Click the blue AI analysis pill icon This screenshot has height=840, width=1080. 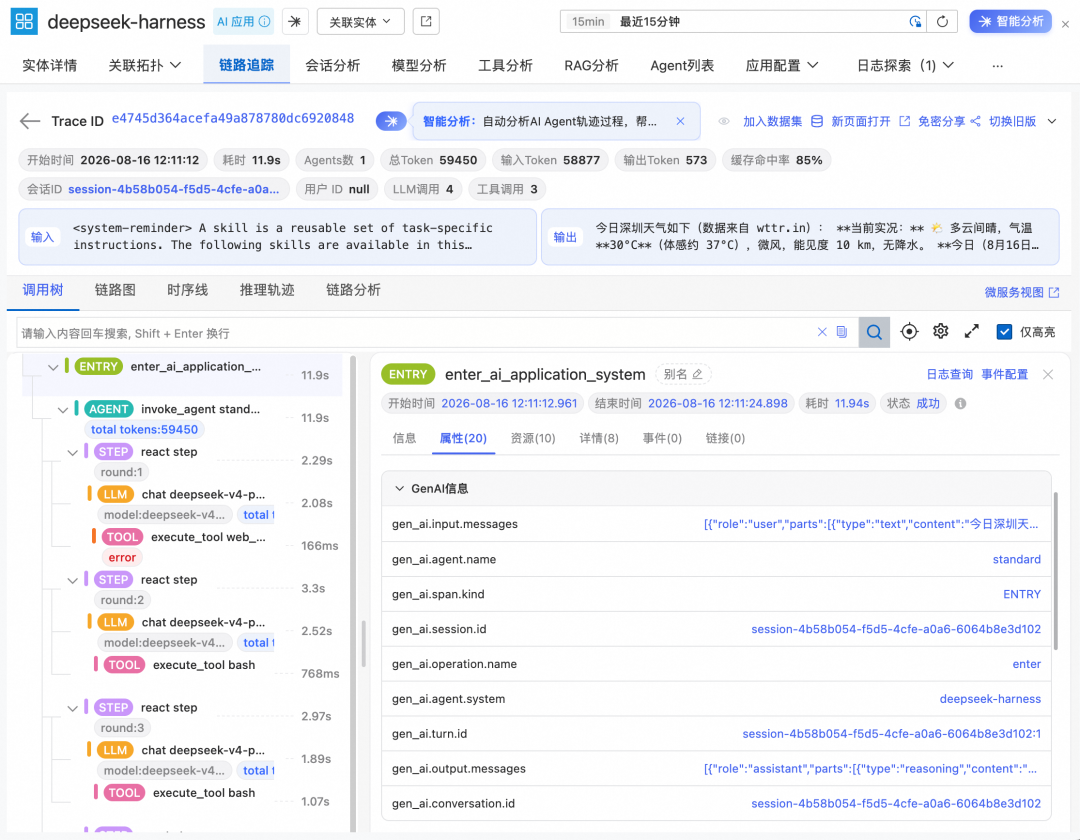pyautogui.click(x=391, y=121)
